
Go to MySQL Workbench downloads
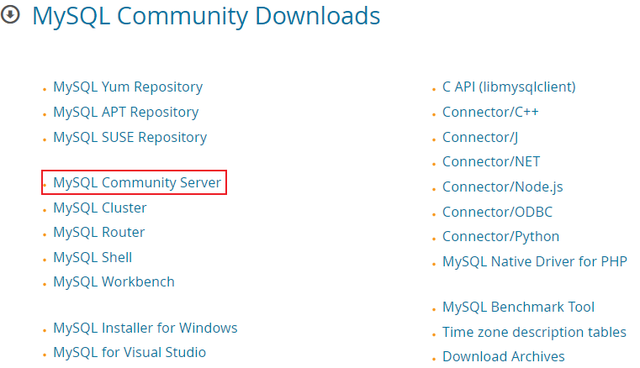[114, 282]
